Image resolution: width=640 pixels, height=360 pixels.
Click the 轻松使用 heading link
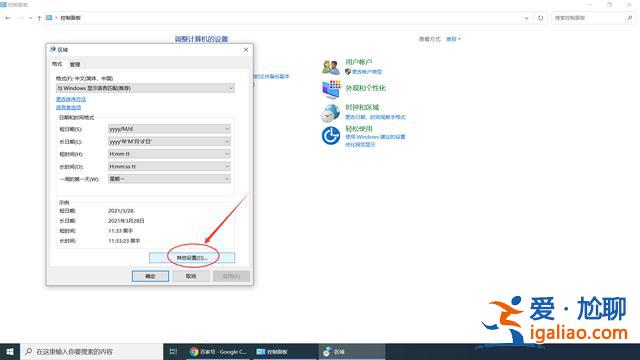359,129
